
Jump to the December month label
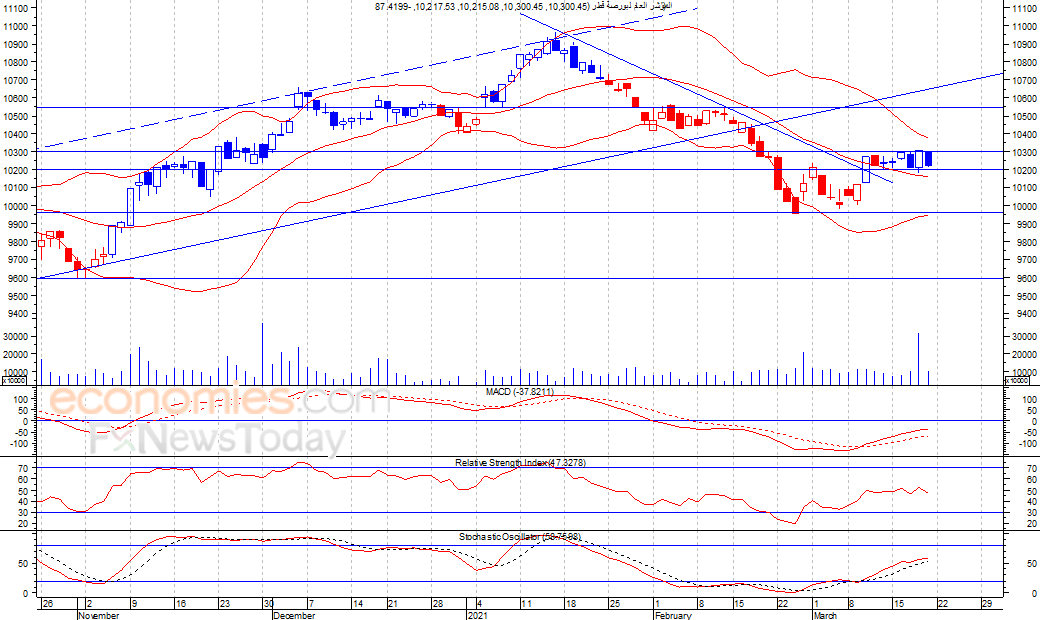click(x=294, y=615)
